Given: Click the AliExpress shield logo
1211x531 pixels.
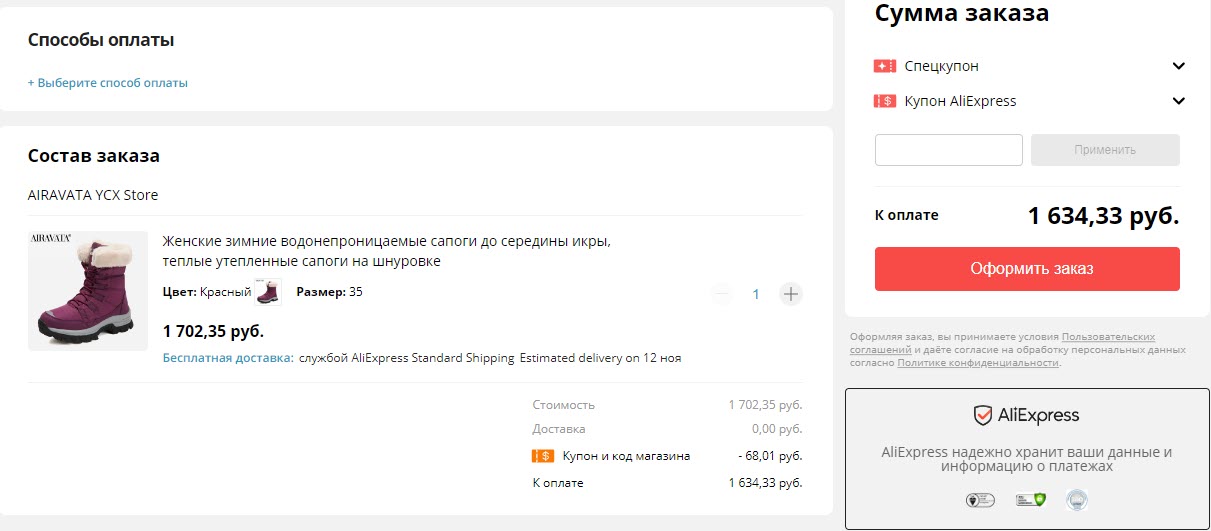Looking at the screenshot, I should (983, 415).
